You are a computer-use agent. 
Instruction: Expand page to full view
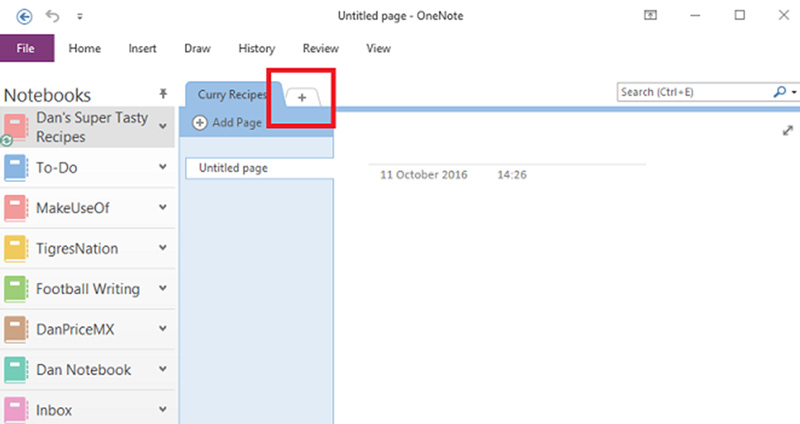coord(786,131)
